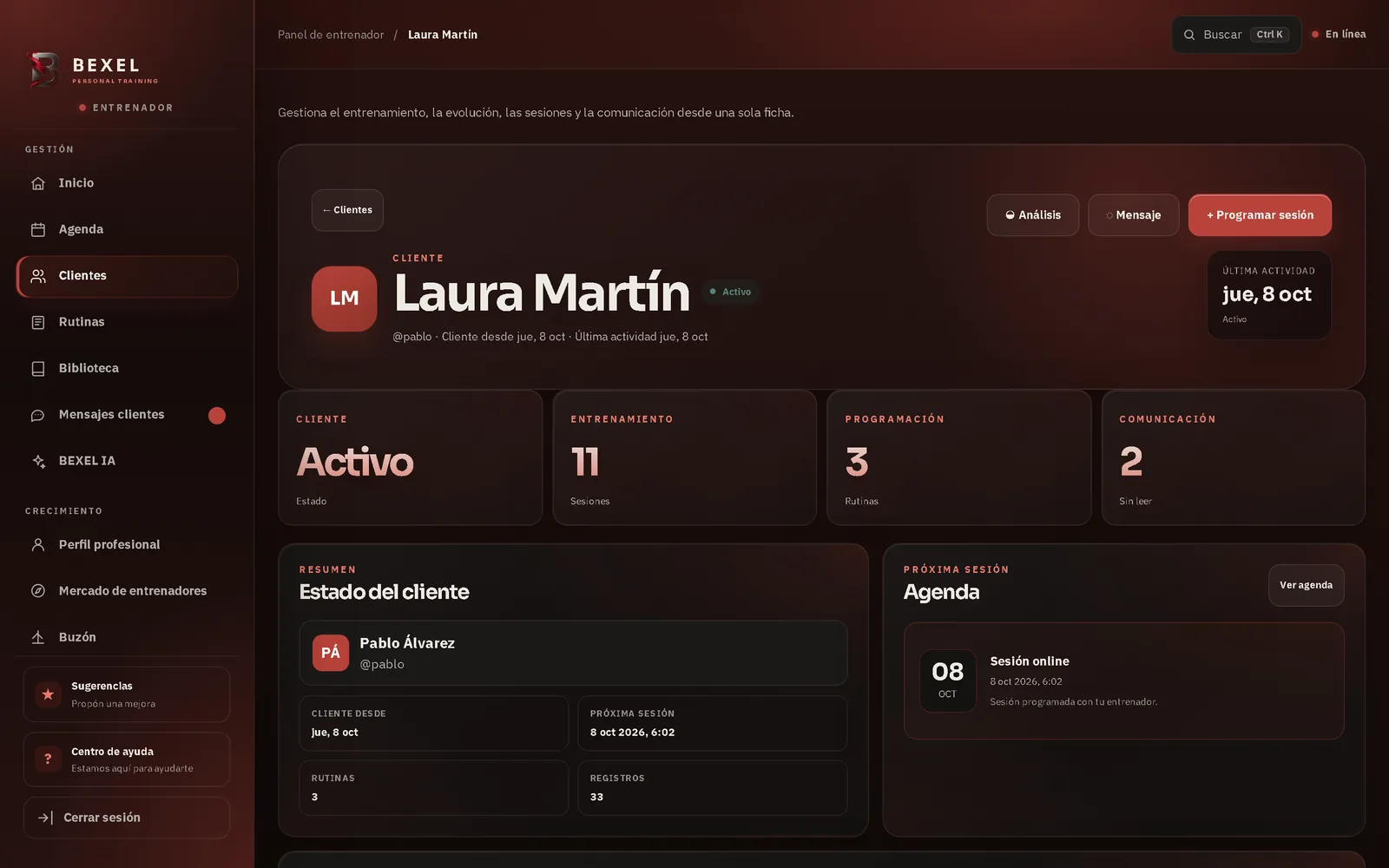The image size is (1389, 868).
Task: Click the Rutinas list icon
Action: (x=38, y=322)
